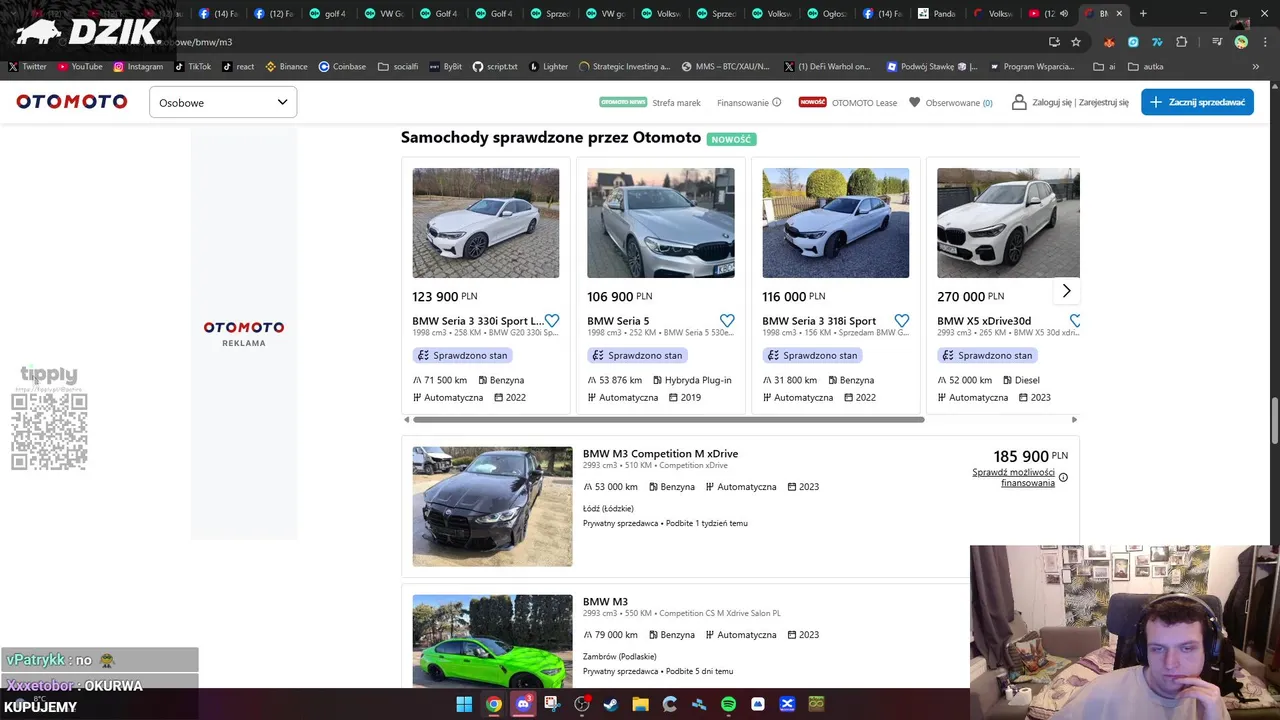Viewport: 1280px width, 720px height.
Task: Click the 'Zacznij sprzedawać' button
Action: [x=1197, y=102]
